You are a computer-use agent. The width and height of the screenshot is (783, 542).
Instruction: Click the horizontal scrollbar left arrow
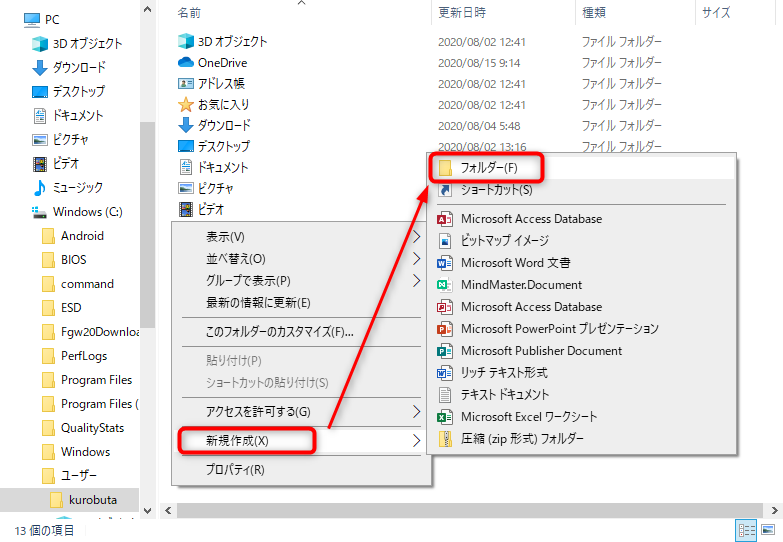[x=168, y=511]
